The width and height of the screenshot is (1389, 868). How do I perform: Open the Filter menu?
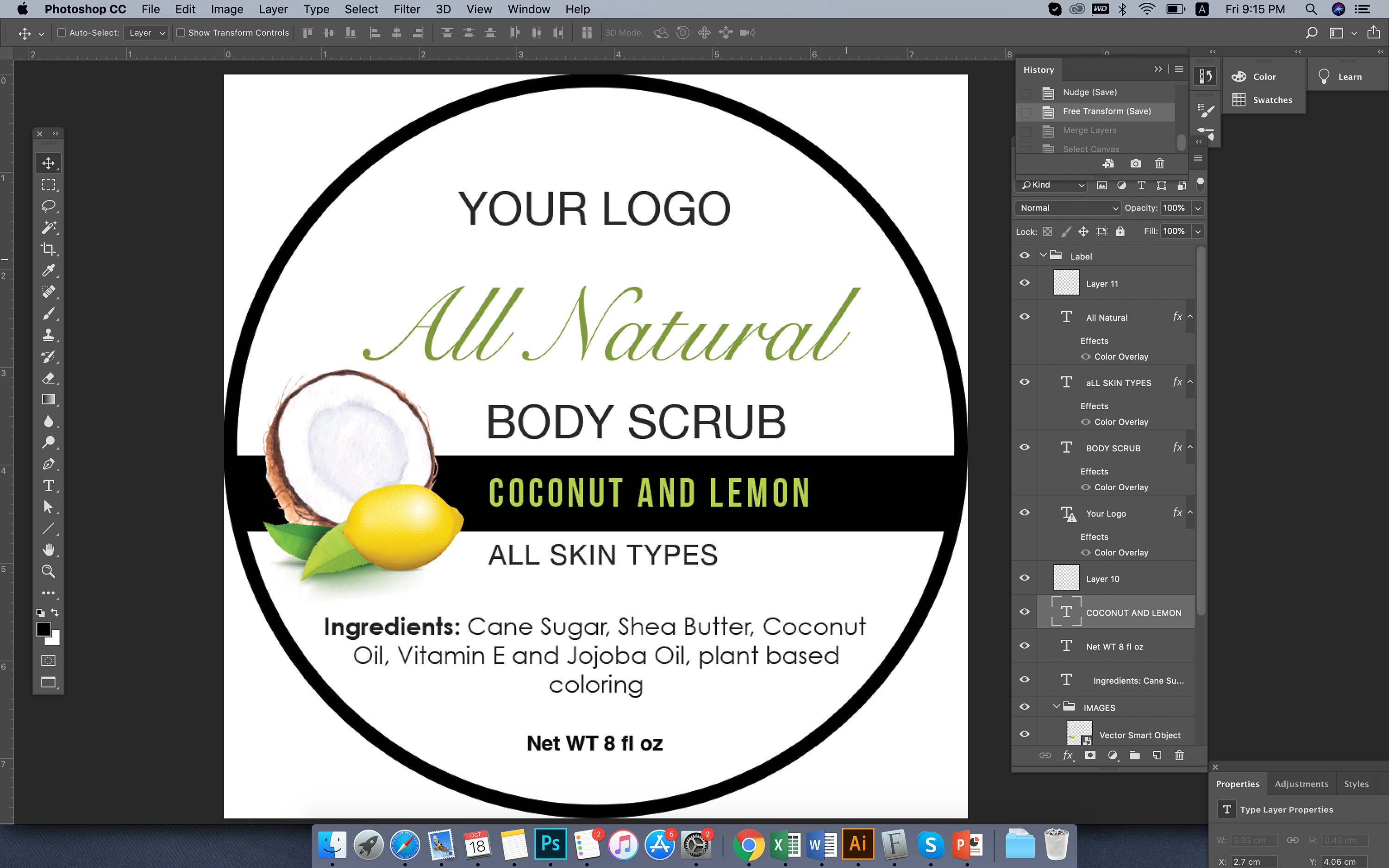[x=407, y=9]
